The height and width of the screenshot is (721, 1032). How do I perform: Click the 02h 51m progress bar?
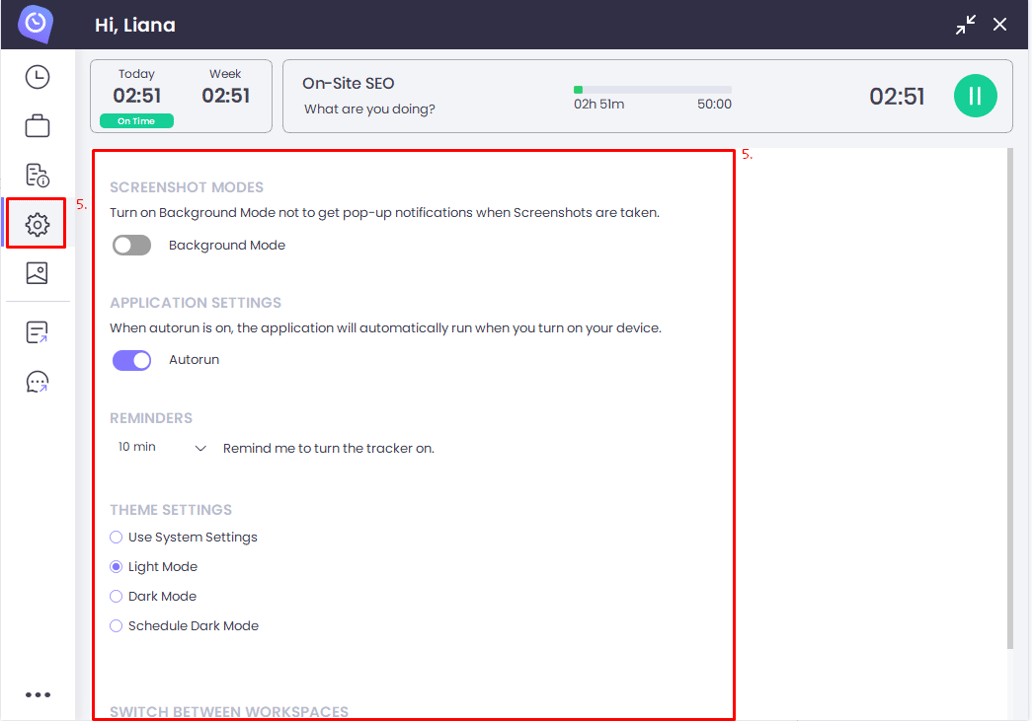tap(652, 89)
